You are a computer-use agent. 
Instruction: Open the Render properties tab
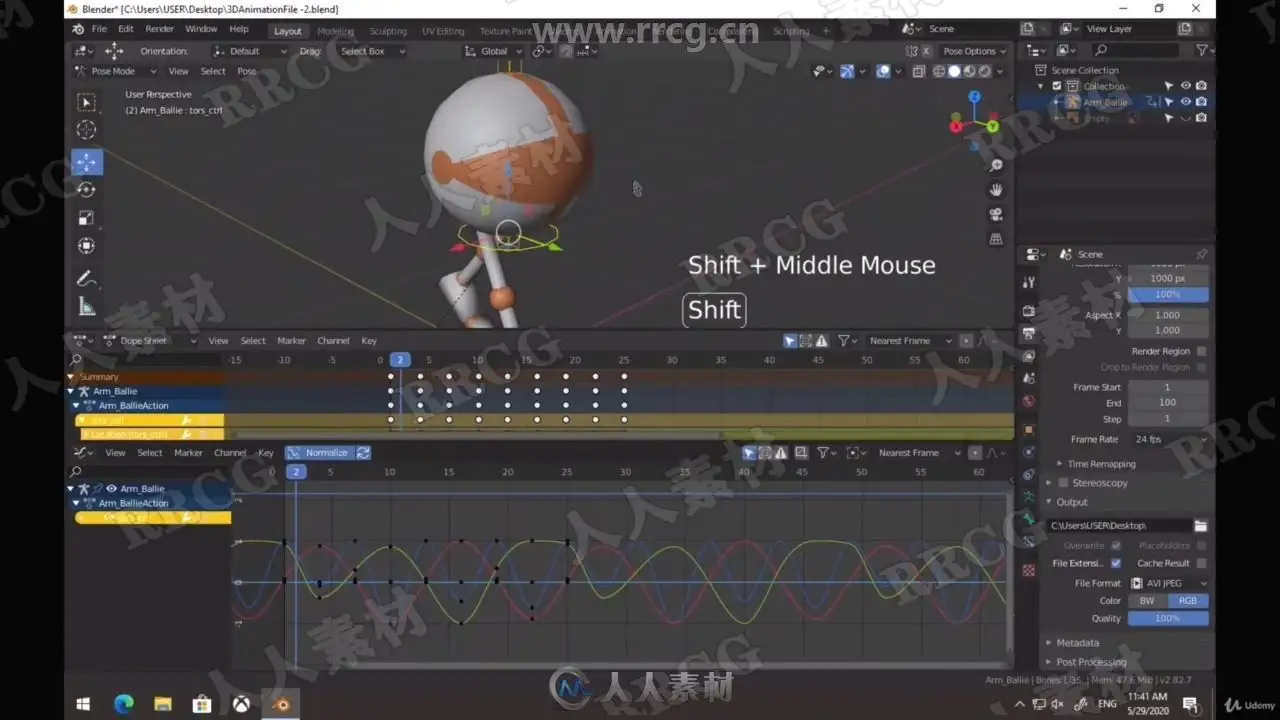click(x=1029, y=310)
